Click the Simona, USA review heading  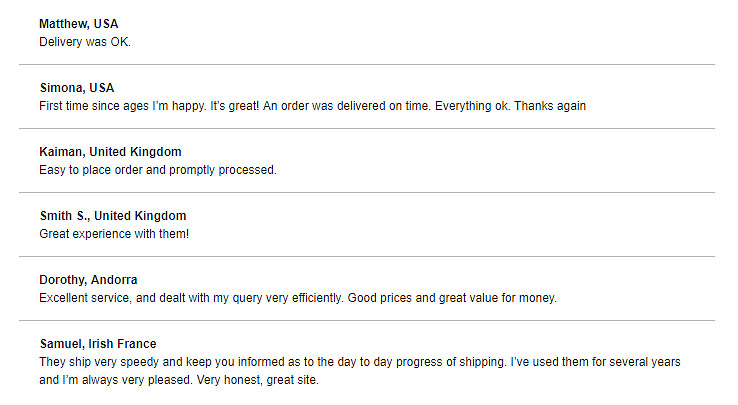point(77,88)
